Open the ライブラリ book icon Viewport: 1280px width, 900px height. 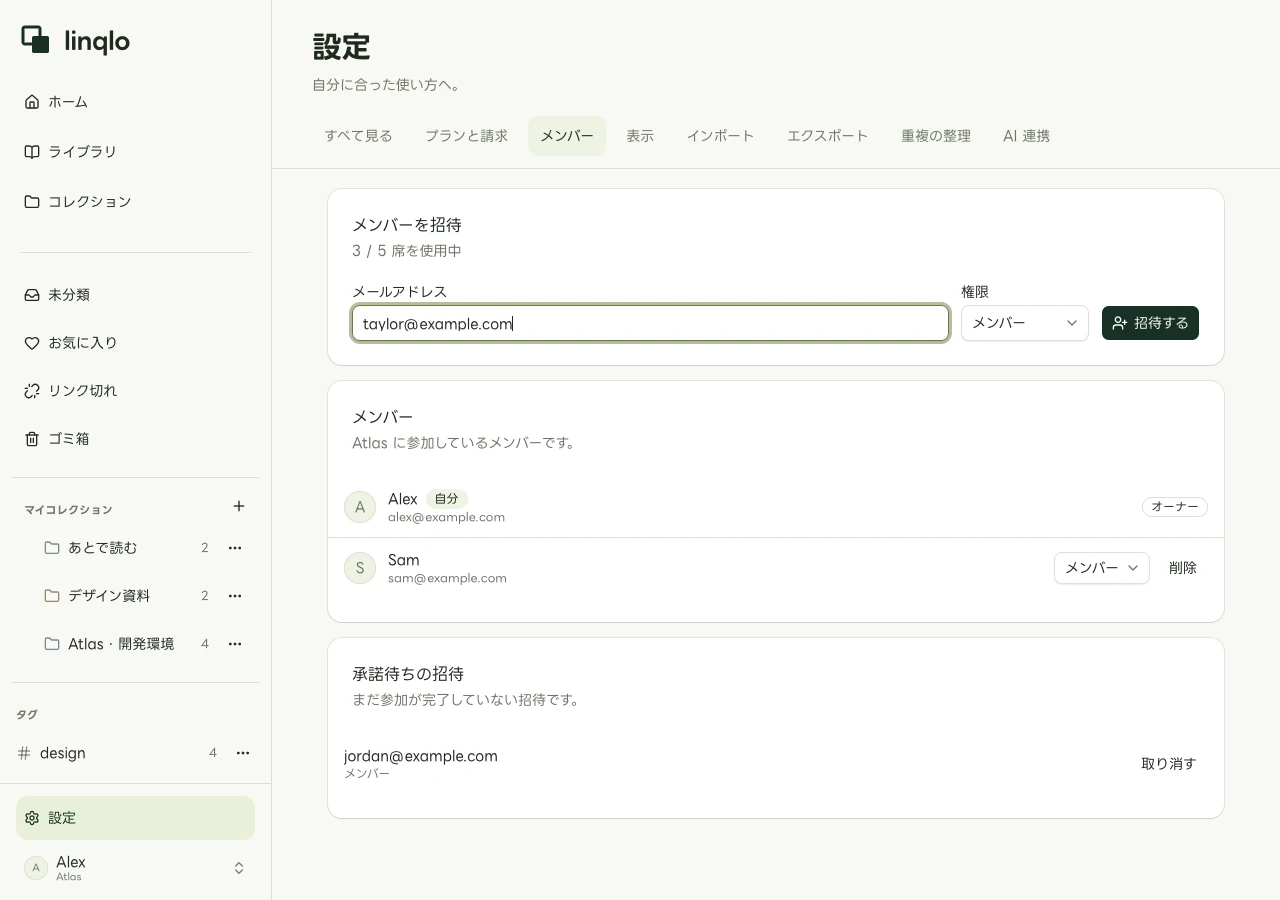tap(32, 152)
